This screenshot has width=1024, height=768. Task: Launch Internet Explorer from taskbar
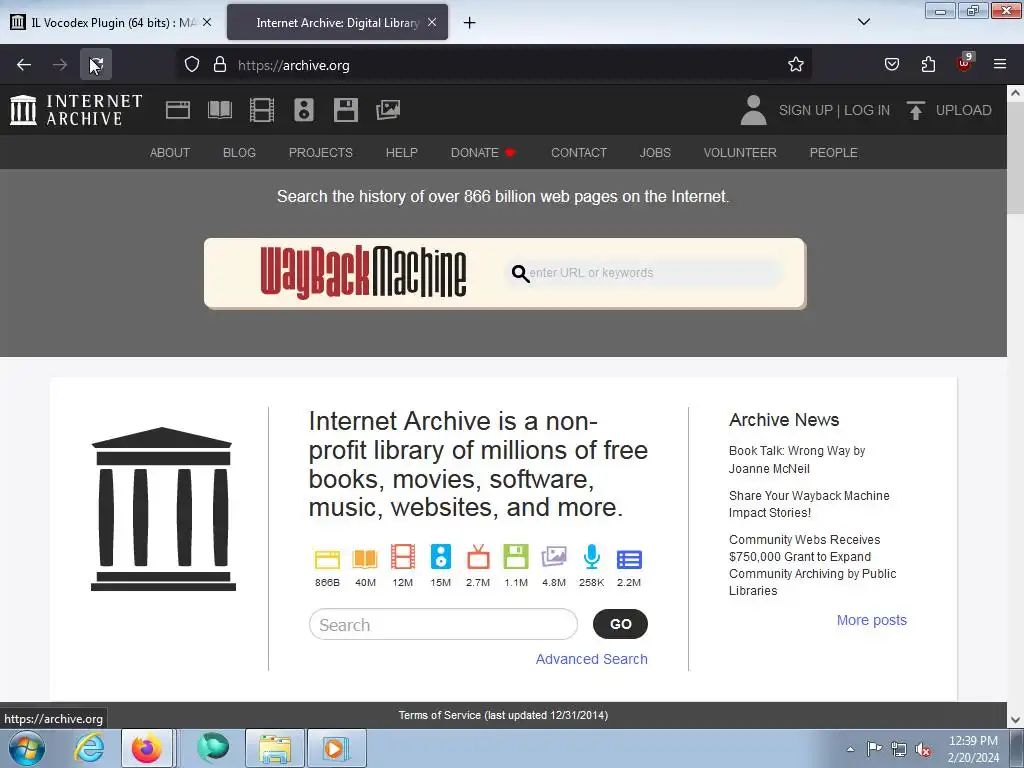pos(89,748)
